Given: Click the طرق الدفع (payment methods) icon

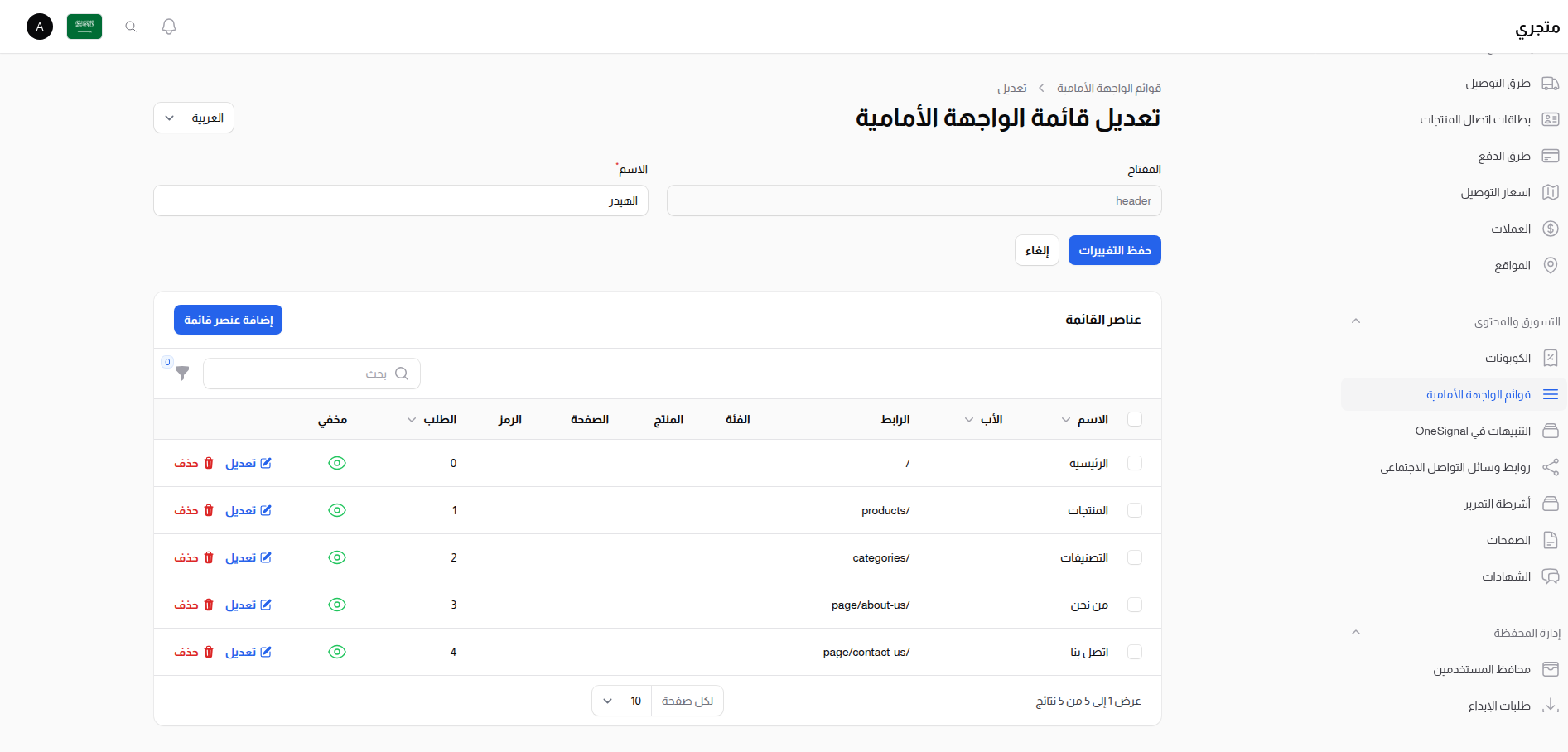Looking at the screenshot, I should point(1551,156).
